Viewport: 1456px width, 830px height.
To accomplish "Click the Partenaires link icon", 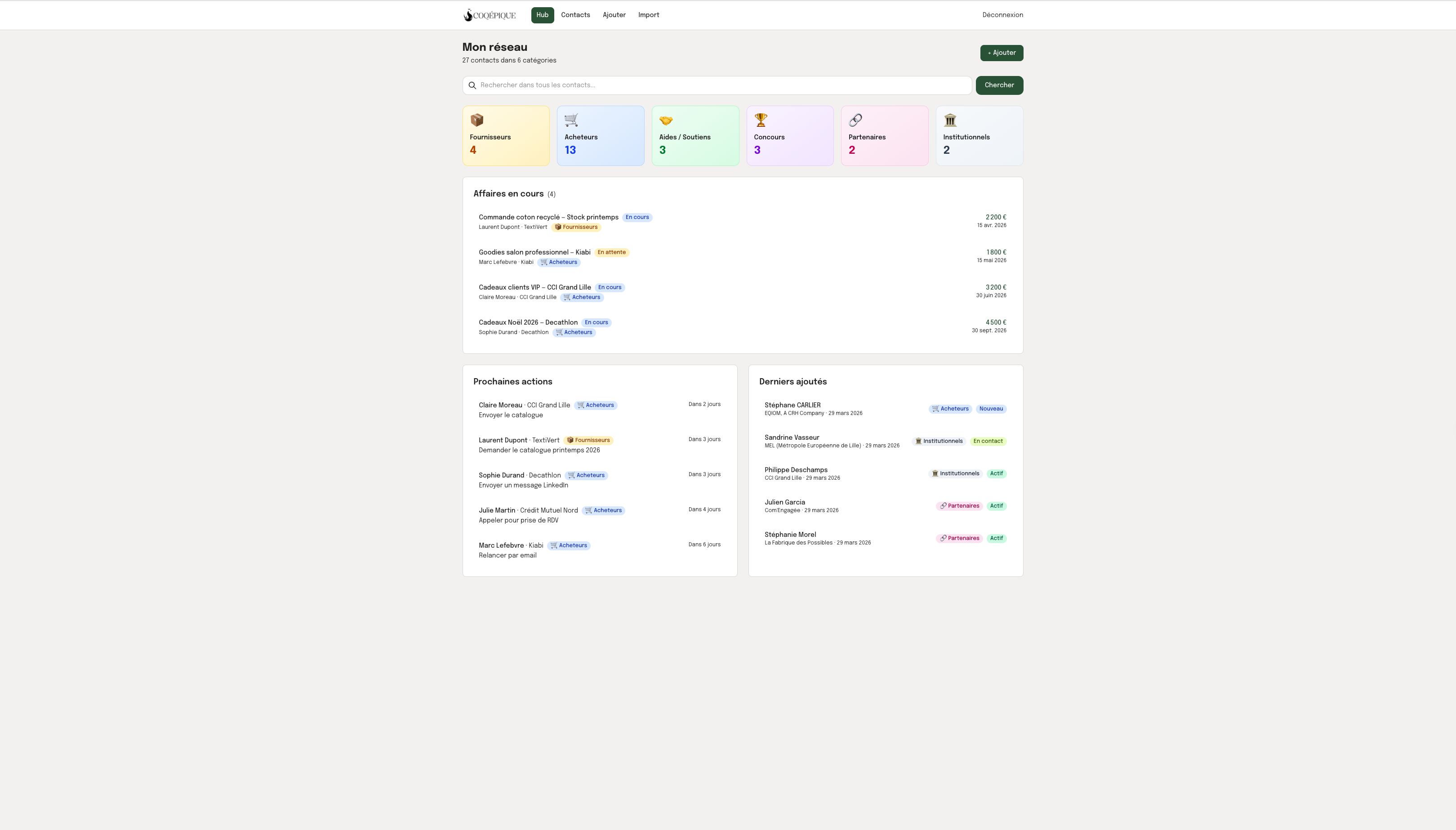I will coord(855,120).
